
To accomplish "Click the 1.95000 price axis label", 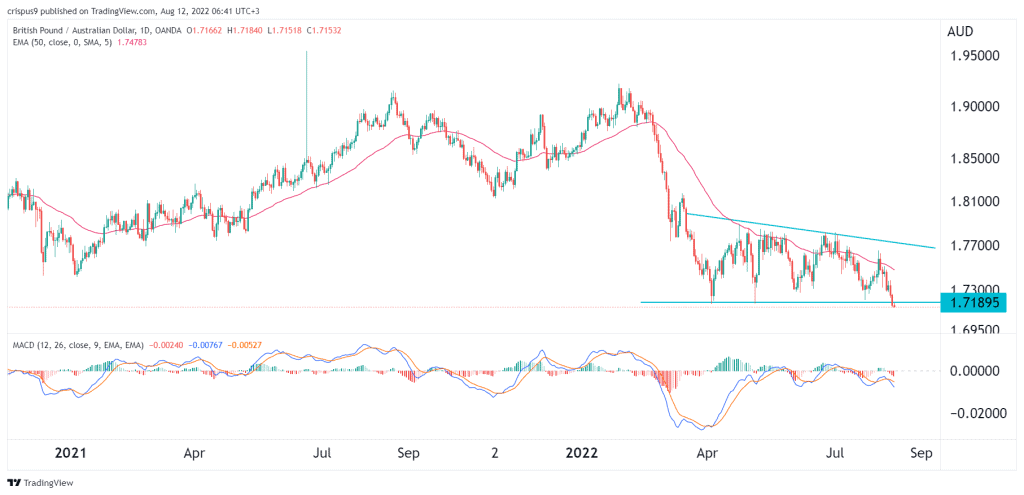I will pos(976,56).
